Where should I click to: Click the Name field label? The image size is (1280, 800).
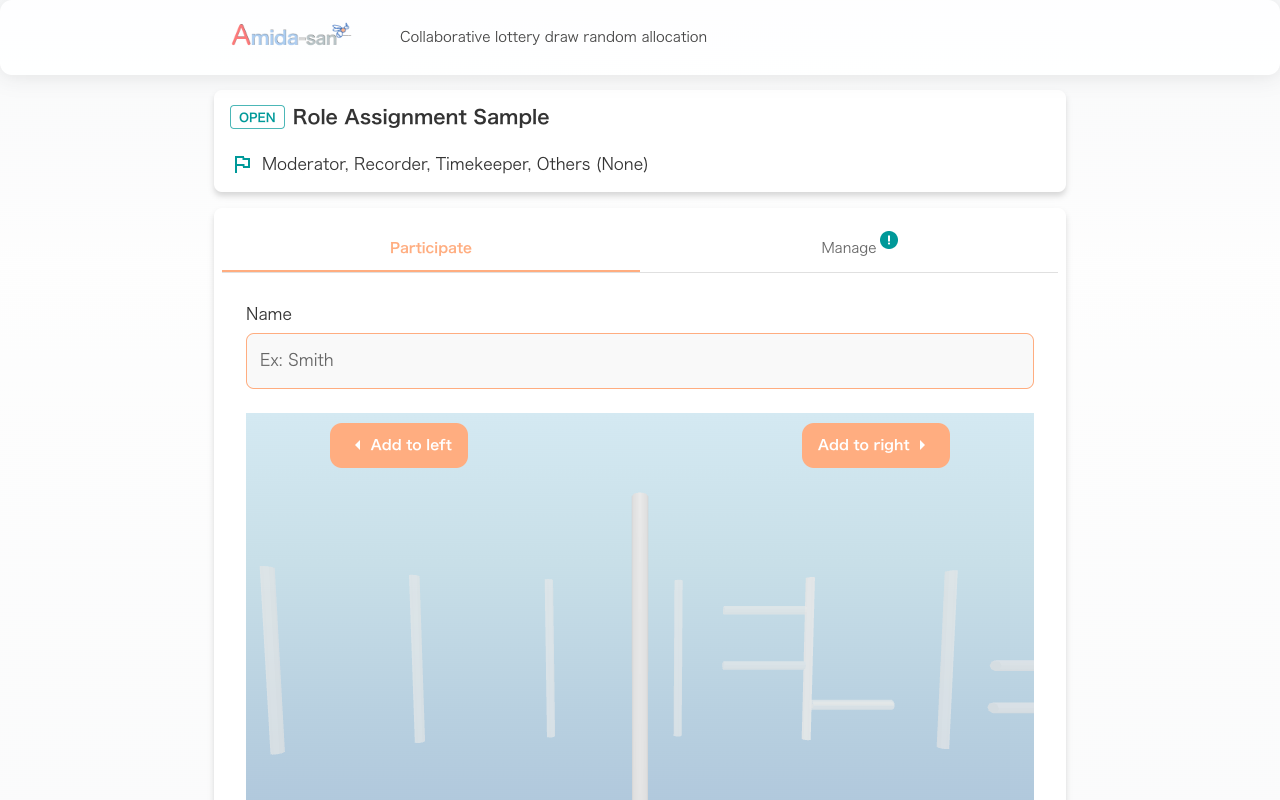[x=269, y=314]
